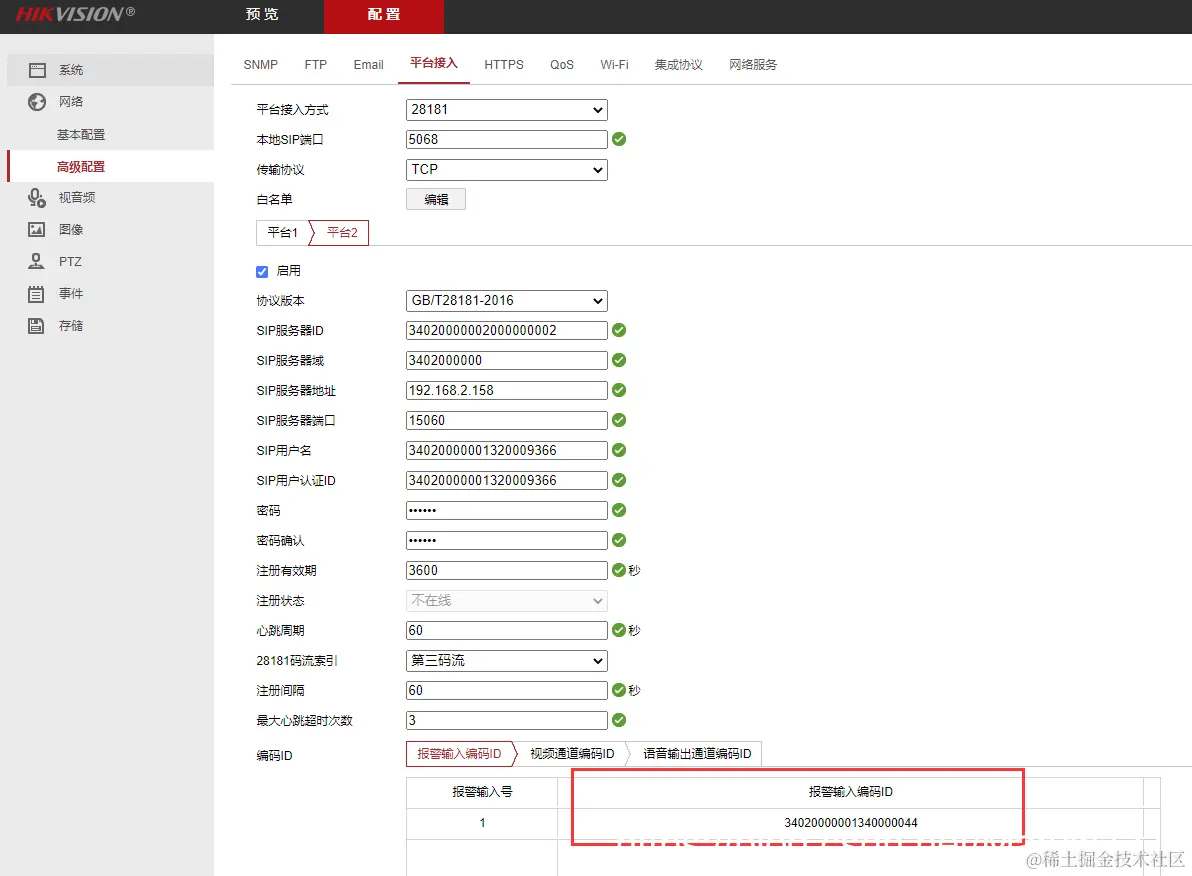
Task: Expand the 28181码流索引 stream dropdown
Action: (505, 660)
